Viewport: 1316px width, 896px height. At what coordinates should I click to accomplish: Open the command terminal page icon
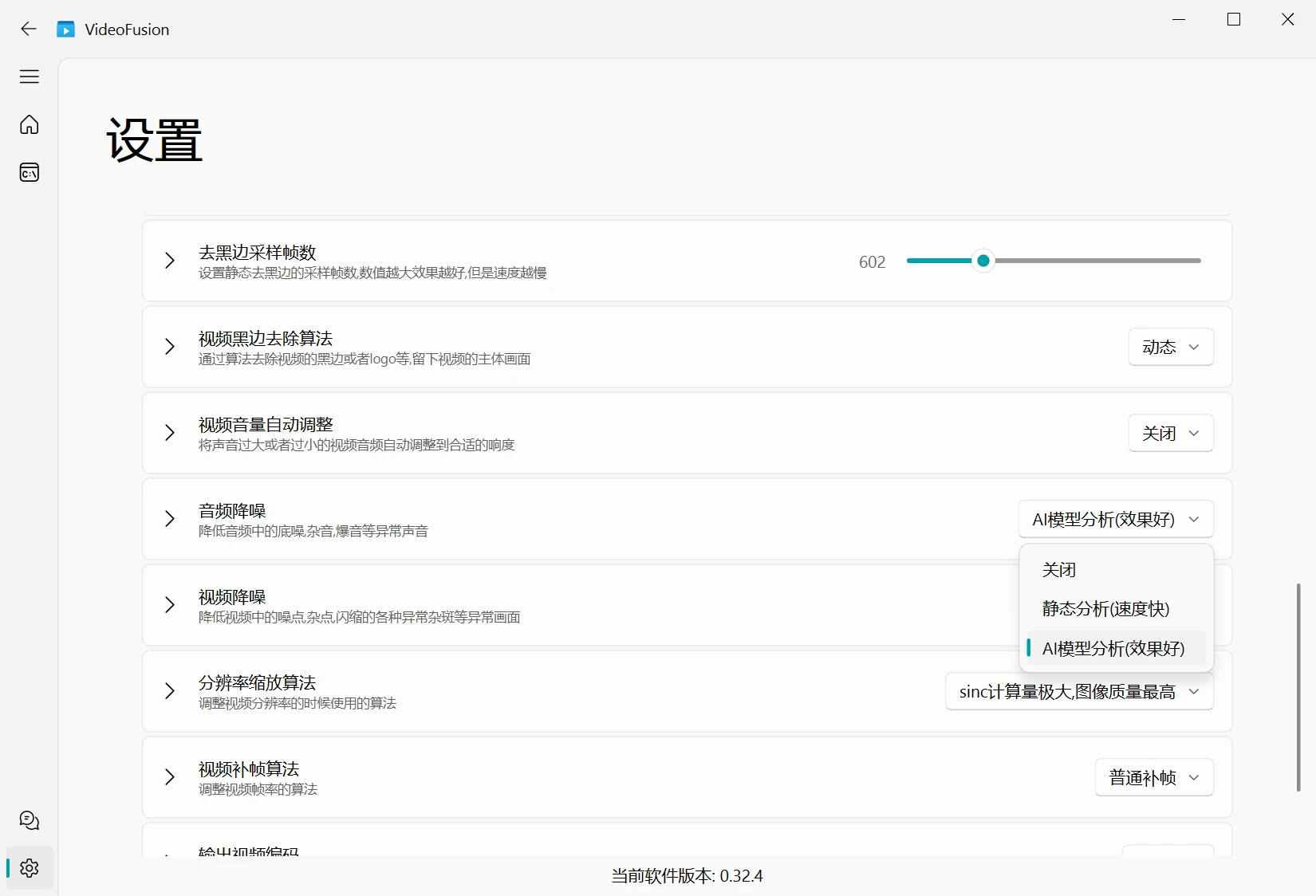coord(30,172)
